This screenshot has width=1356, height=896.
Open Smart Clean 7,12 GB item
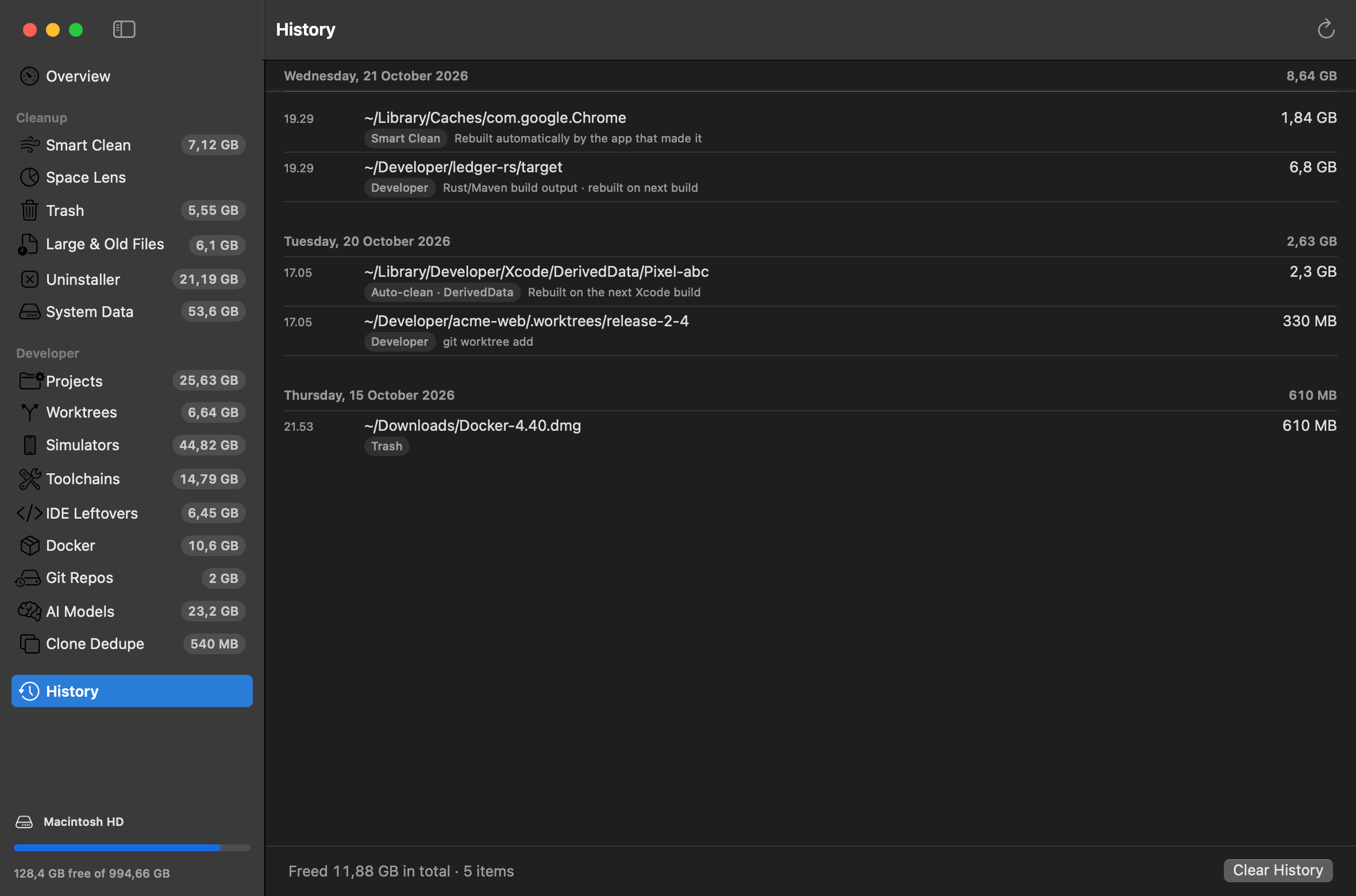coord(132,145)
